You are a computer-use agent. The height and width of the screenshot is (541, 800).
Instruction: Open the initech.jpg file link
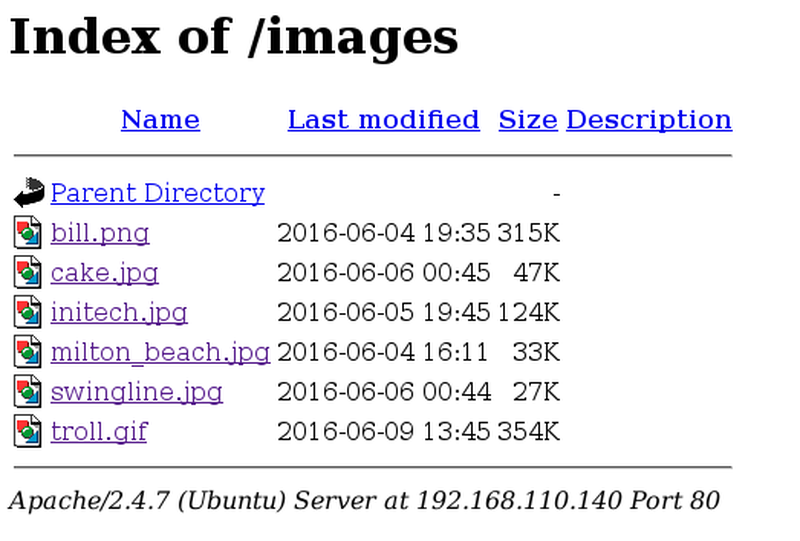119,312
